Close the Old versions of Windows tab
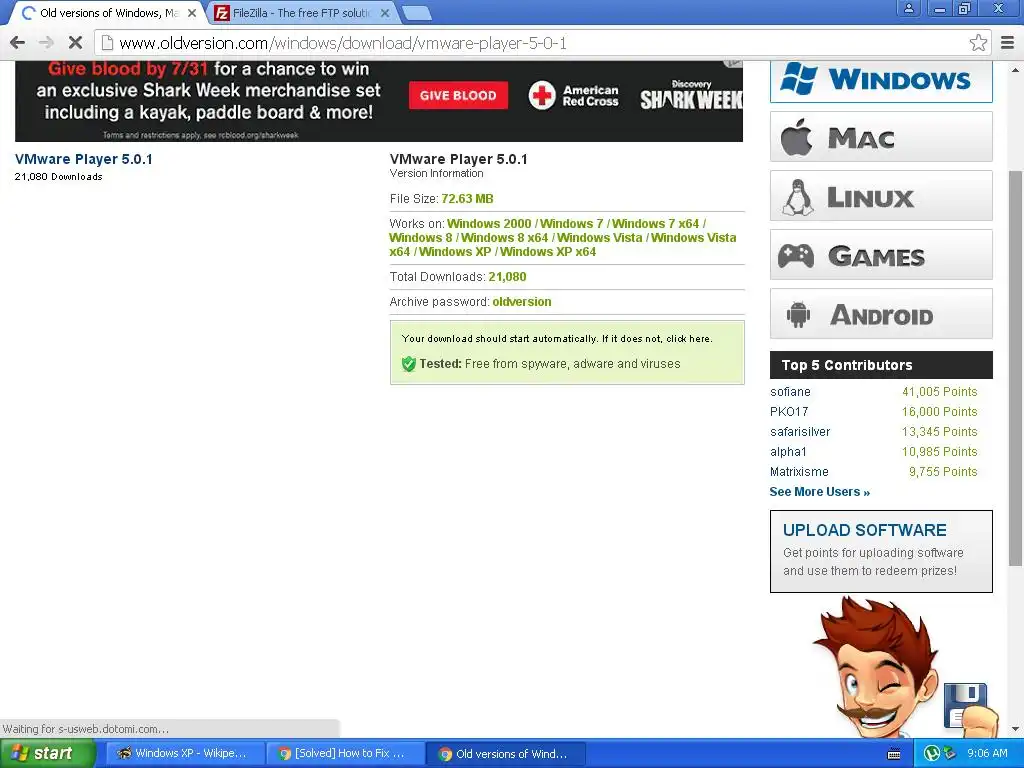 pyautogui.click(x=192, y=12)
